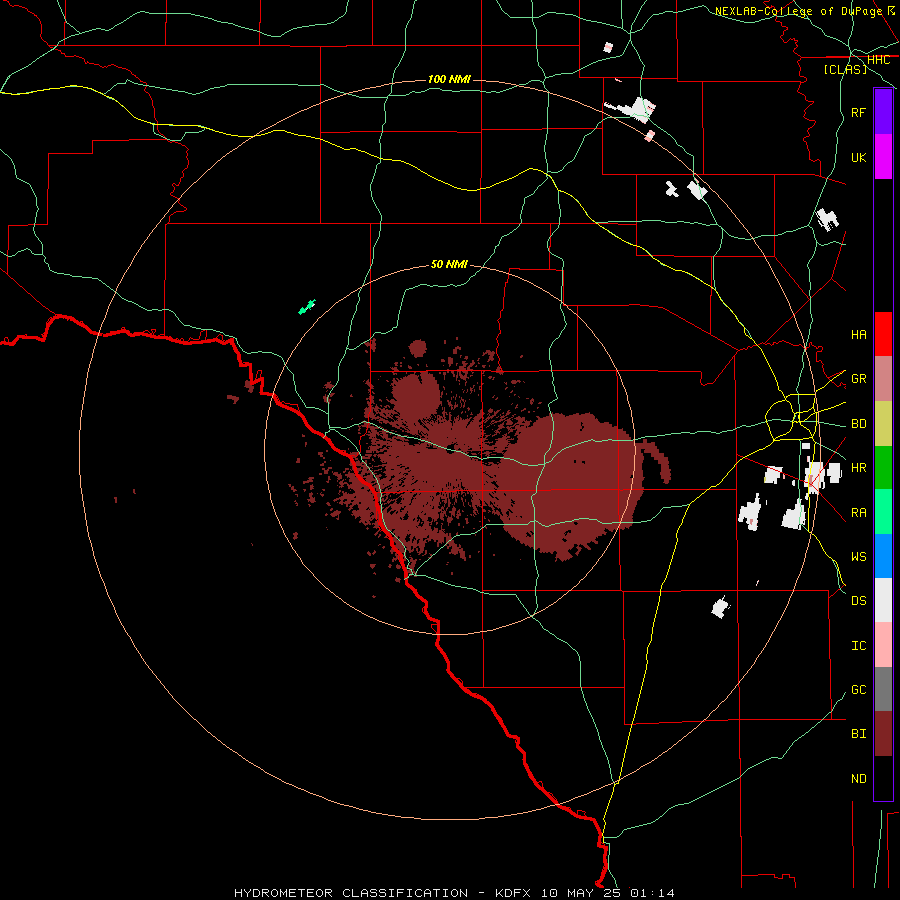Click the BD yellow legend swatch
This screenshot has height=900, width=900.
[883, 423]
